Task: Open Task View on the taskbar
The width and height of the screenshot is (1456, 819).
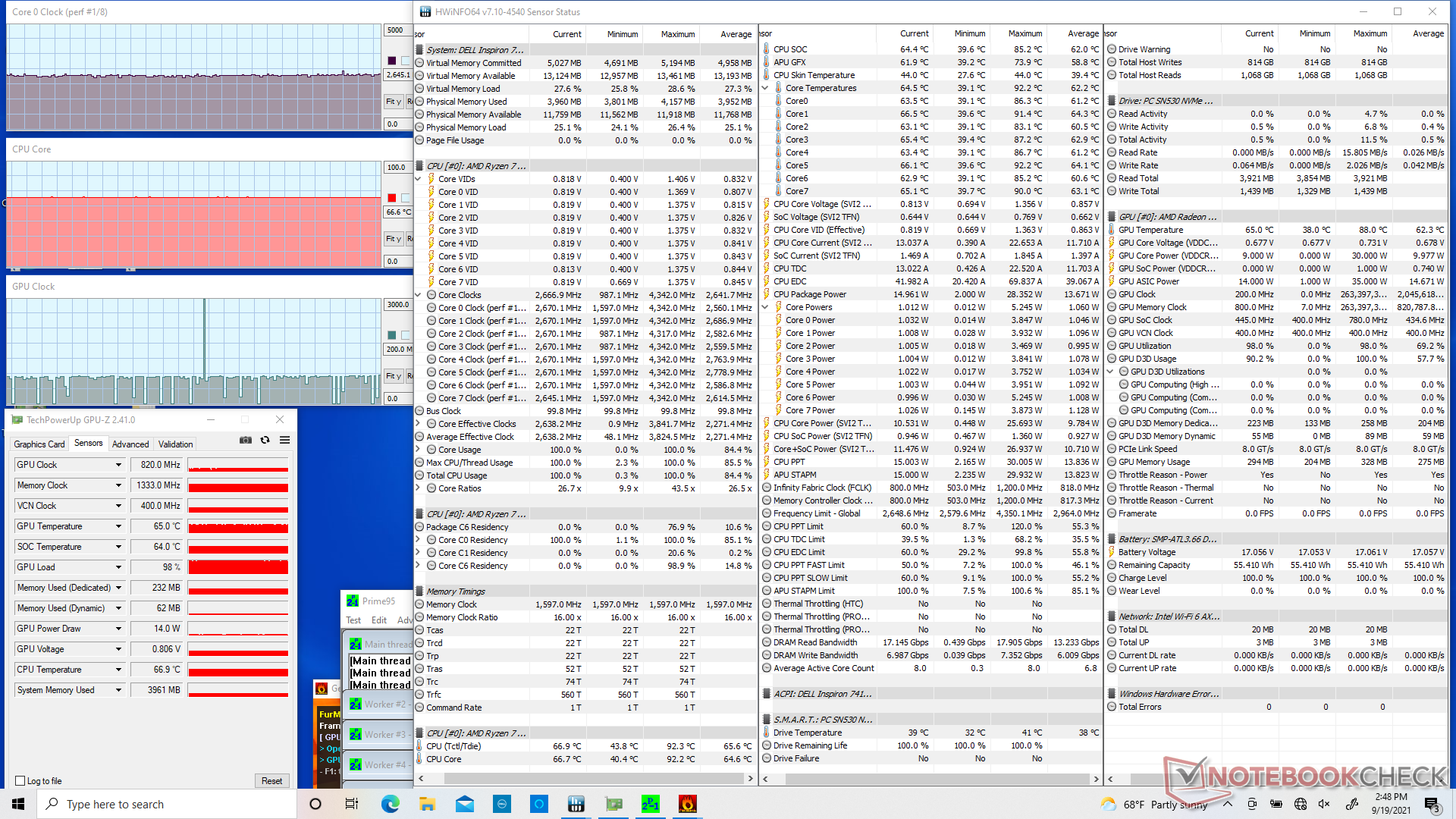Action: pos(352,804)
